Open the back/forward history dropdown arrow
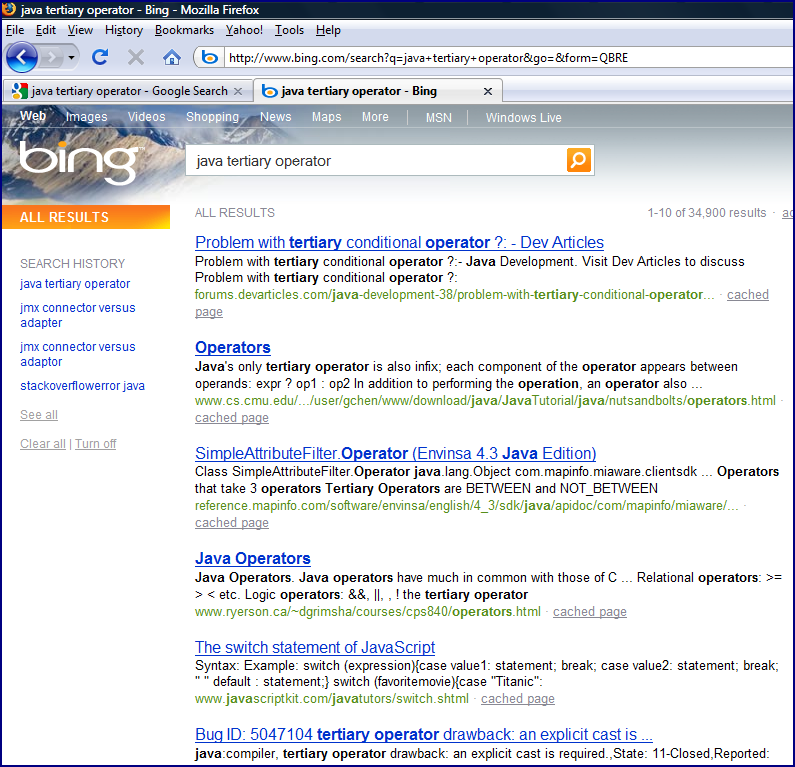Viewport: 795px width, 767px height. [71, 57]
